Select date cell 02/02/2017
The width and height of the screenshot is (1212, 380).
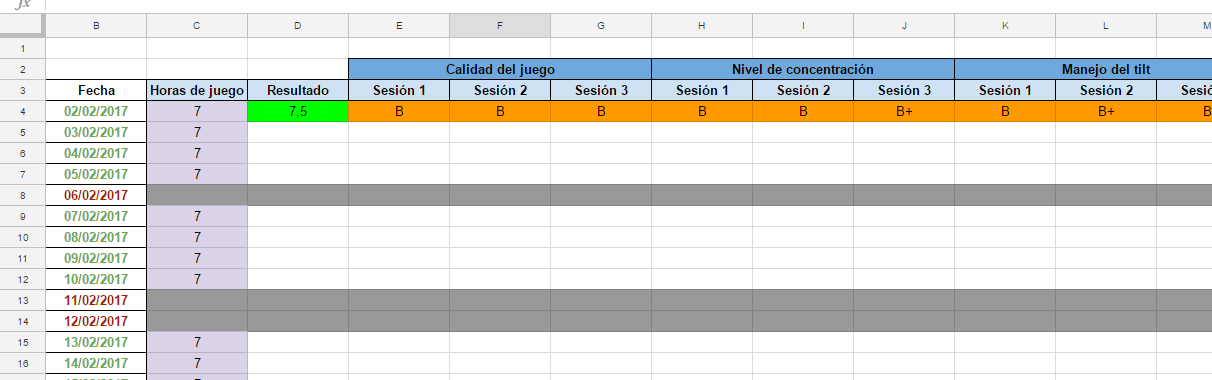click(96, 111)
